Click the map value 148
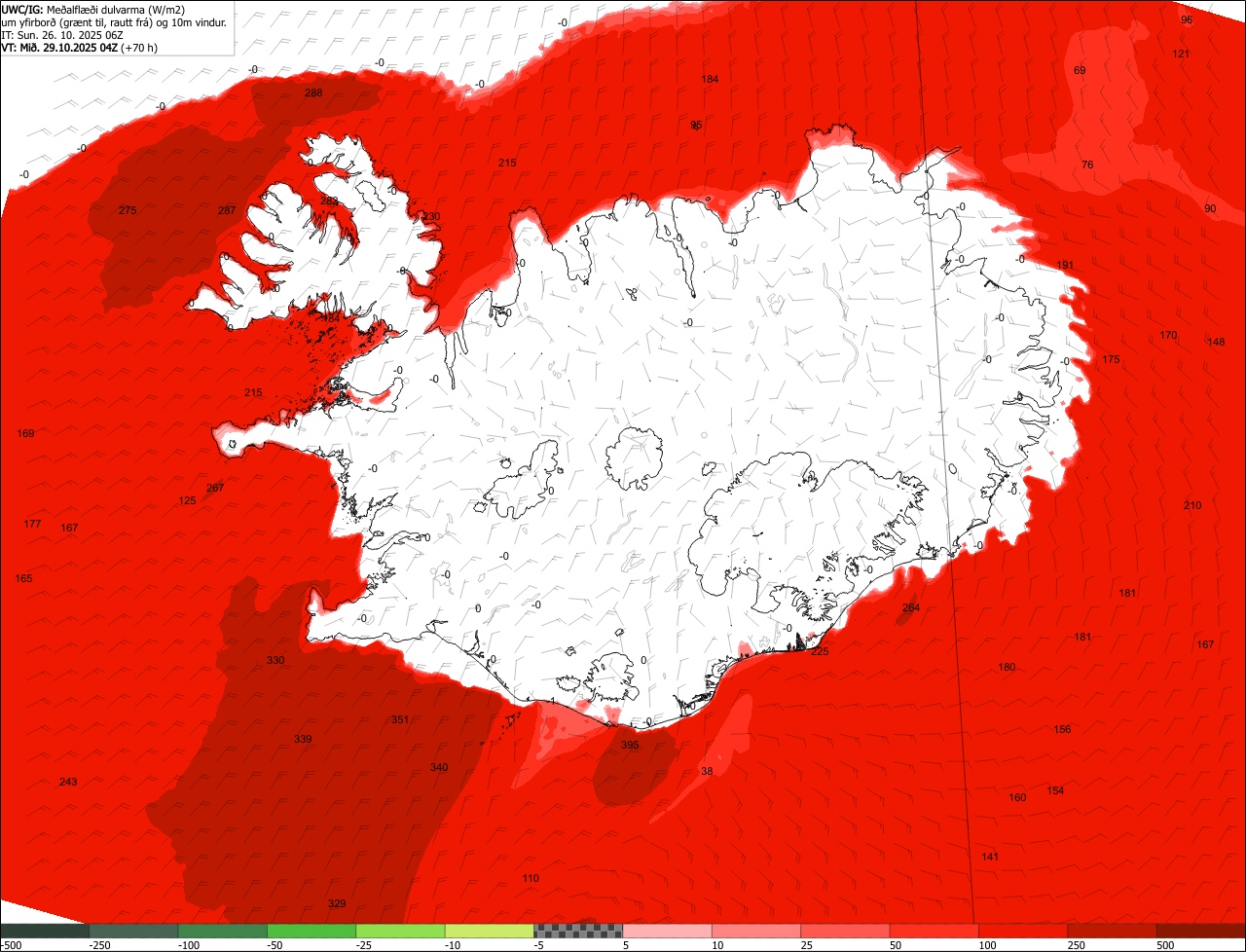Screen dimensions: 1246x952 1216,343
